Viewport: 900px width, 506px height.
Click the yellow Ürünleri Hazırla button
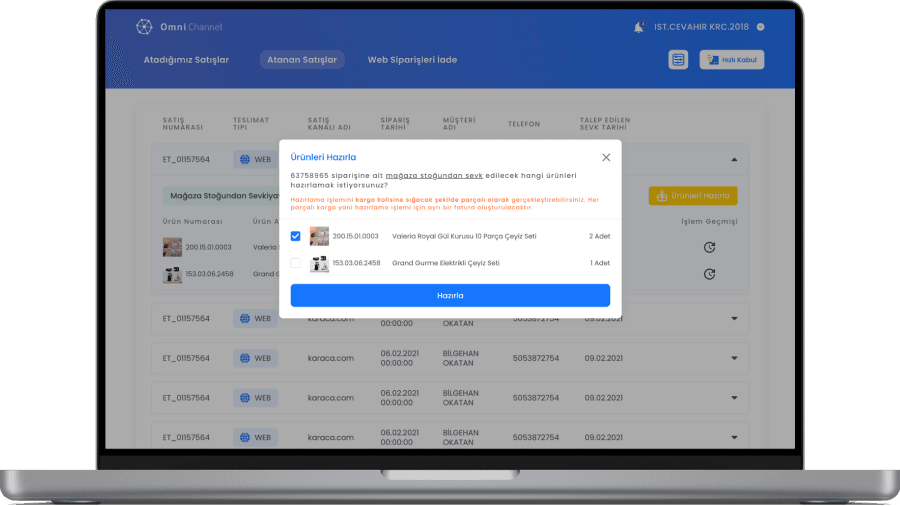(693, 196)
